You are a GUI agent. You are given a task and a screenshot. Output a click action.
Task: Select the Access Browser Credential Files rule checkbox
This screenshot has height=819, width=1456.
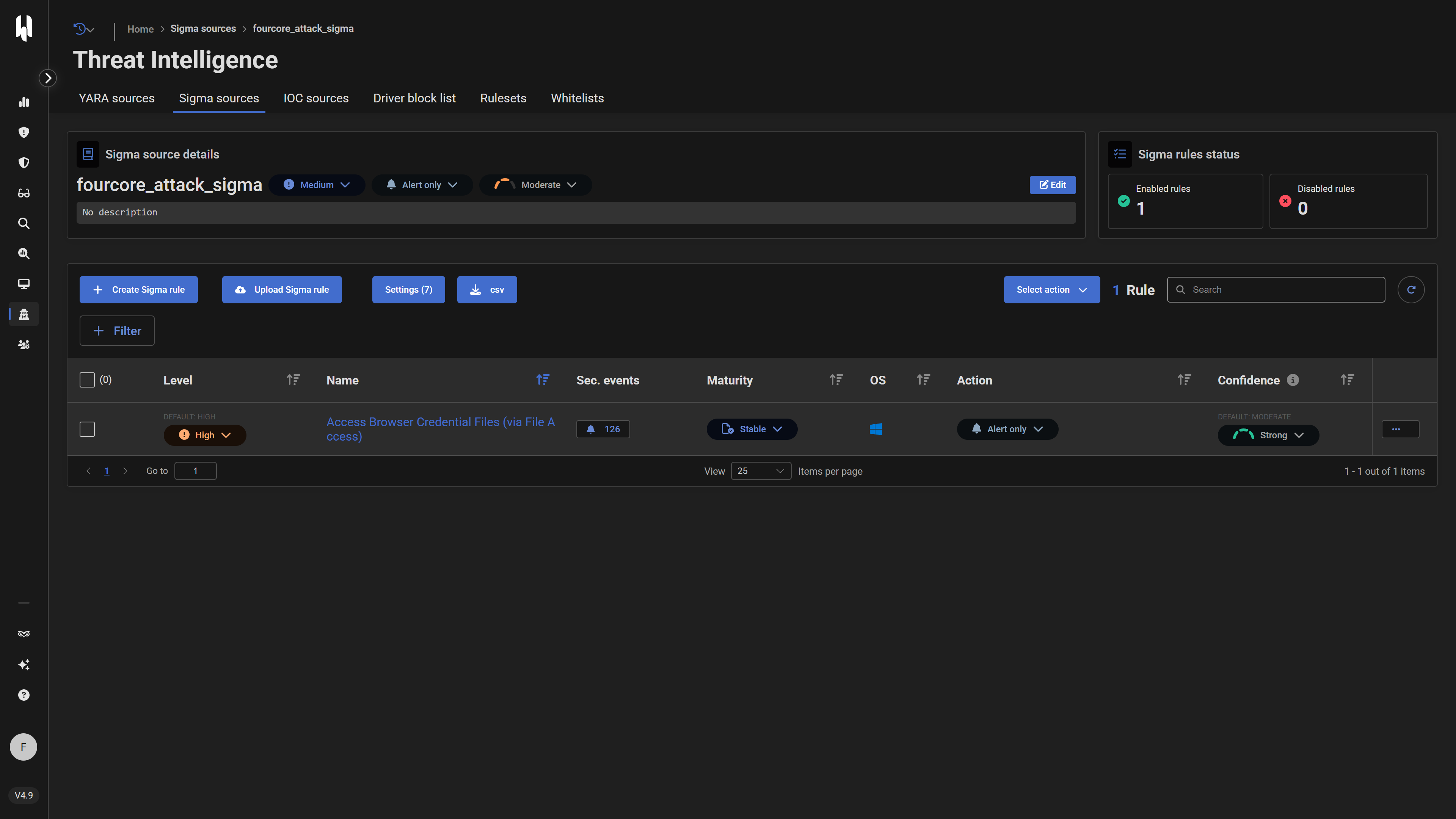(87, 429)
